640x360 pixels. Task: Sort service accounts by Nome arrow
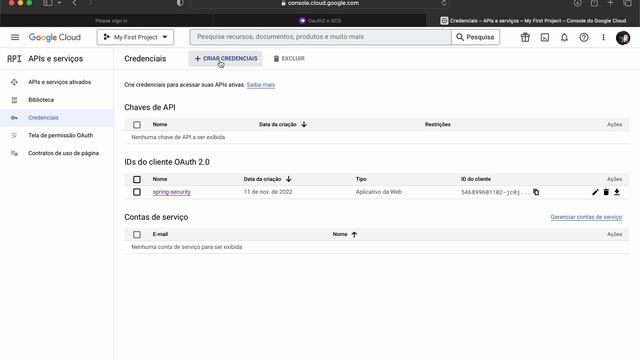(354, 234)
